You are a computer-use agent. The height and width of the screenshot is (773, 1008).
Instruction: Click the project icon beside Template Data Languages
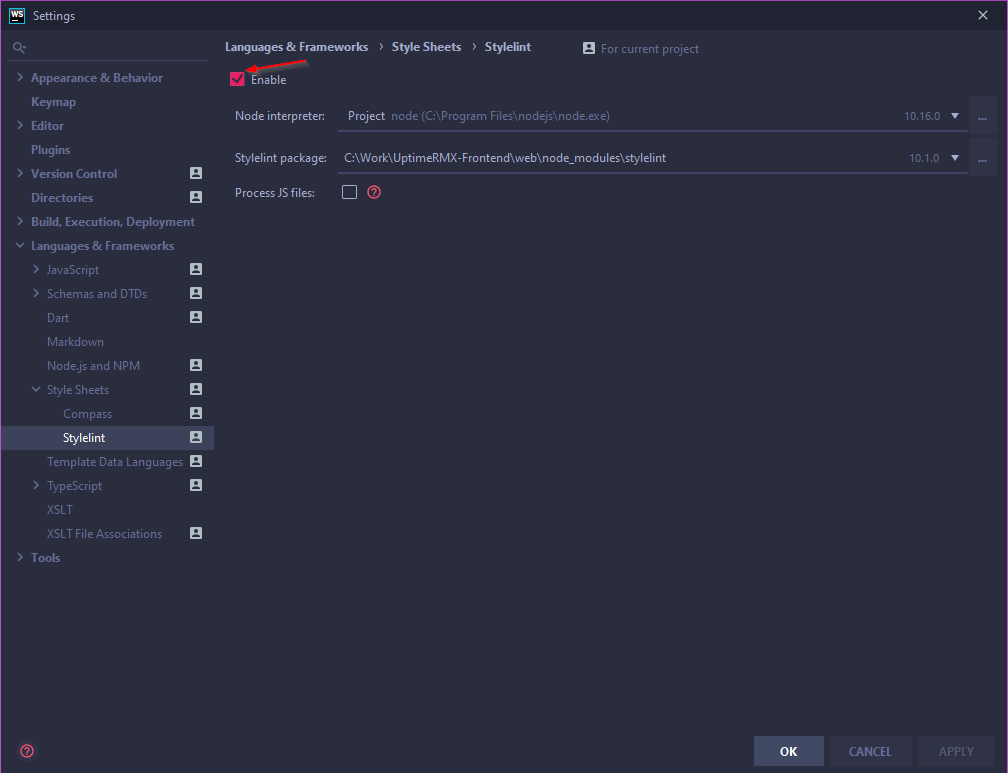click(196, 461)
